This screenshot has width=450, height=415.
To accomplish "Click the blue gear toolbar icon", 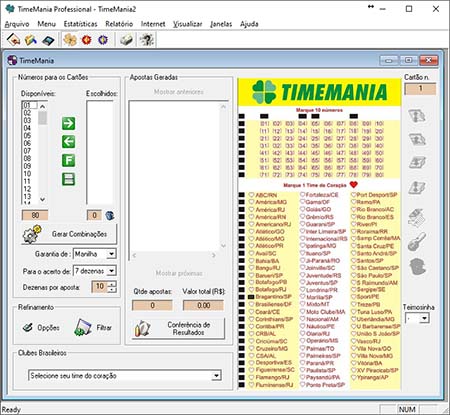I will tap(103, 40).
